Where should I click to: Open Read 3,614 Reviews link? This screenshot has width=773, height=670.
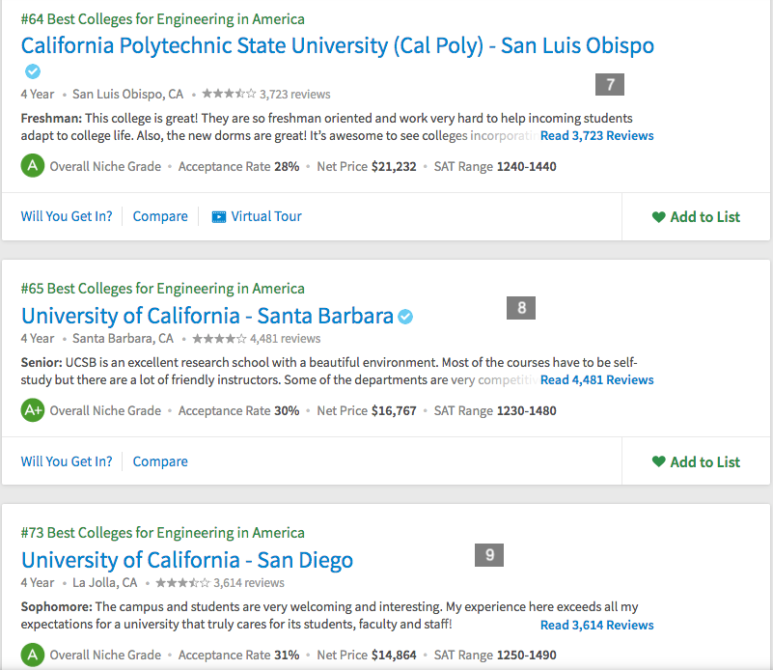(597, 625)
